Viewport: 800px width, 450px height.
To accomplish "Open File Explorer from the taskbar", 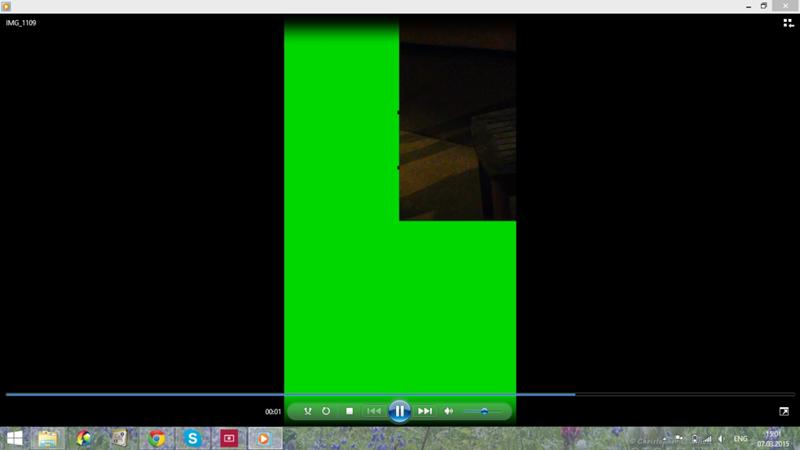I will pos(47,438).
